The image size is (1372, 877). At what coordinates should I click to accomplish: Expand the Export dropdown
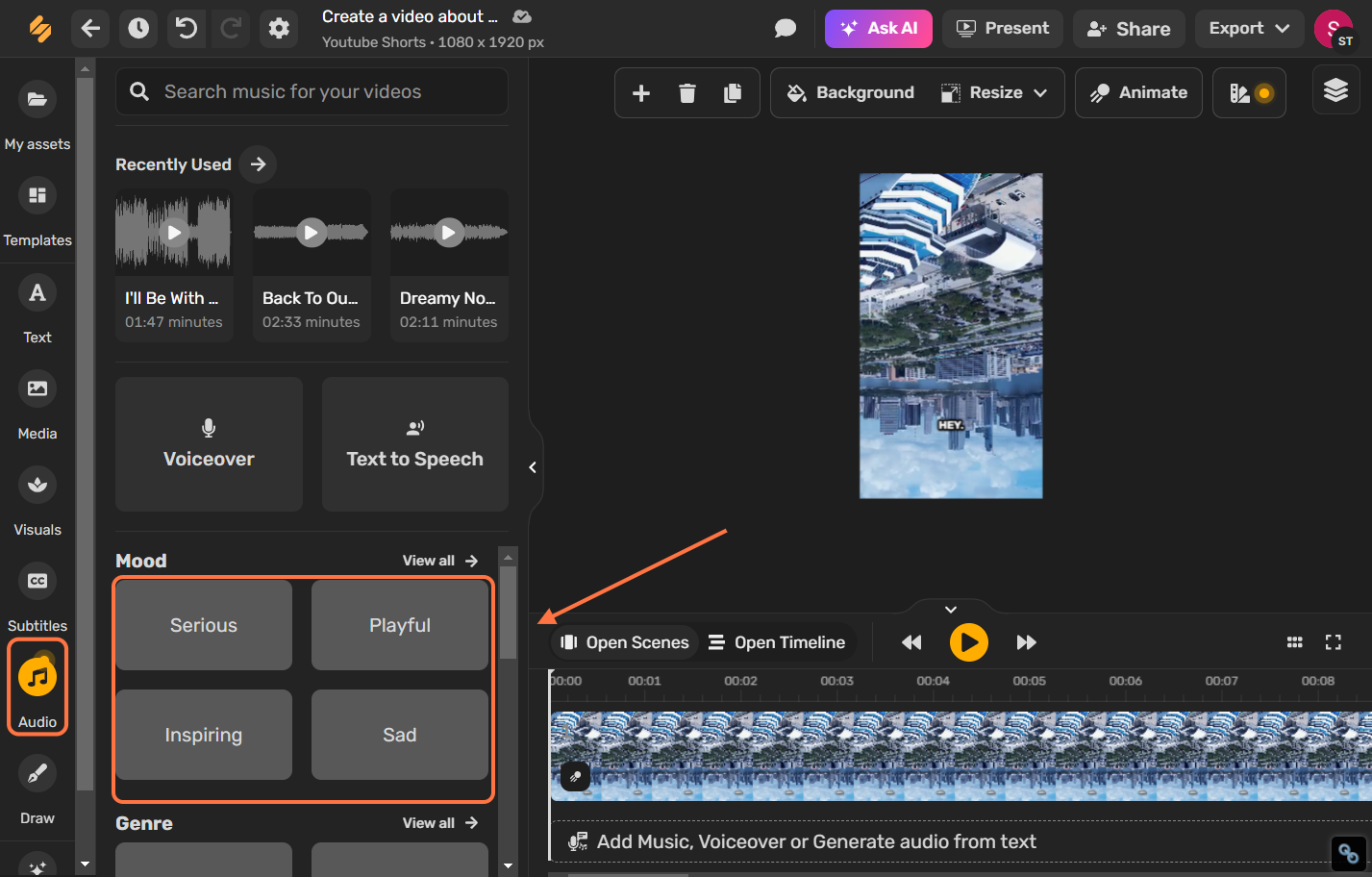point(1249,29)
